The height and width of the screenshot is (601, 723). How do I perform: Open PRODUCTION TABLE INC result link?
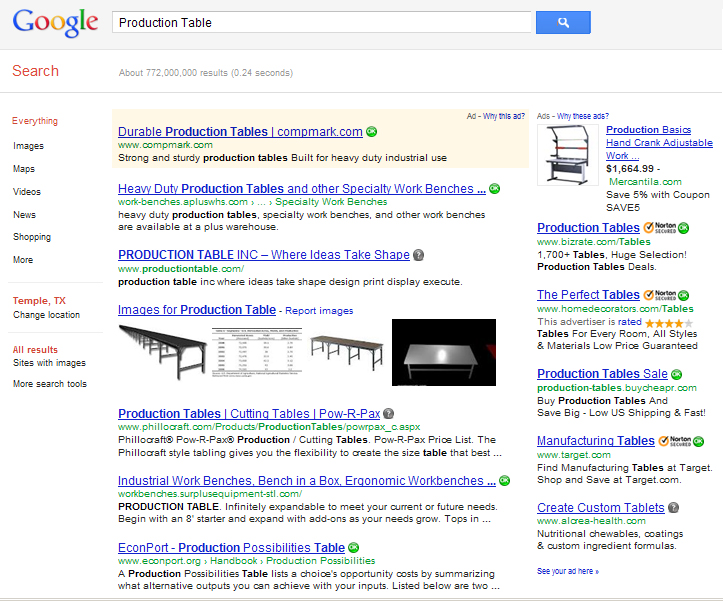264,255
